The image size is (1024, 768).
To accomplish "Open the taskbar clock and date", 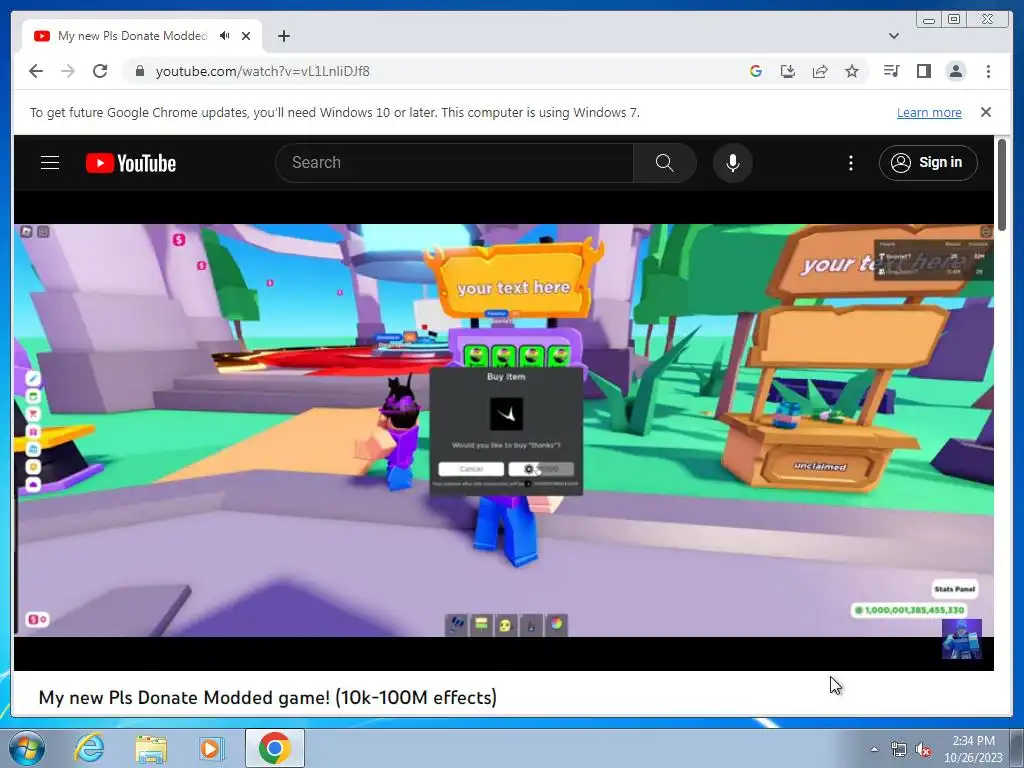I will coord(973,749).
